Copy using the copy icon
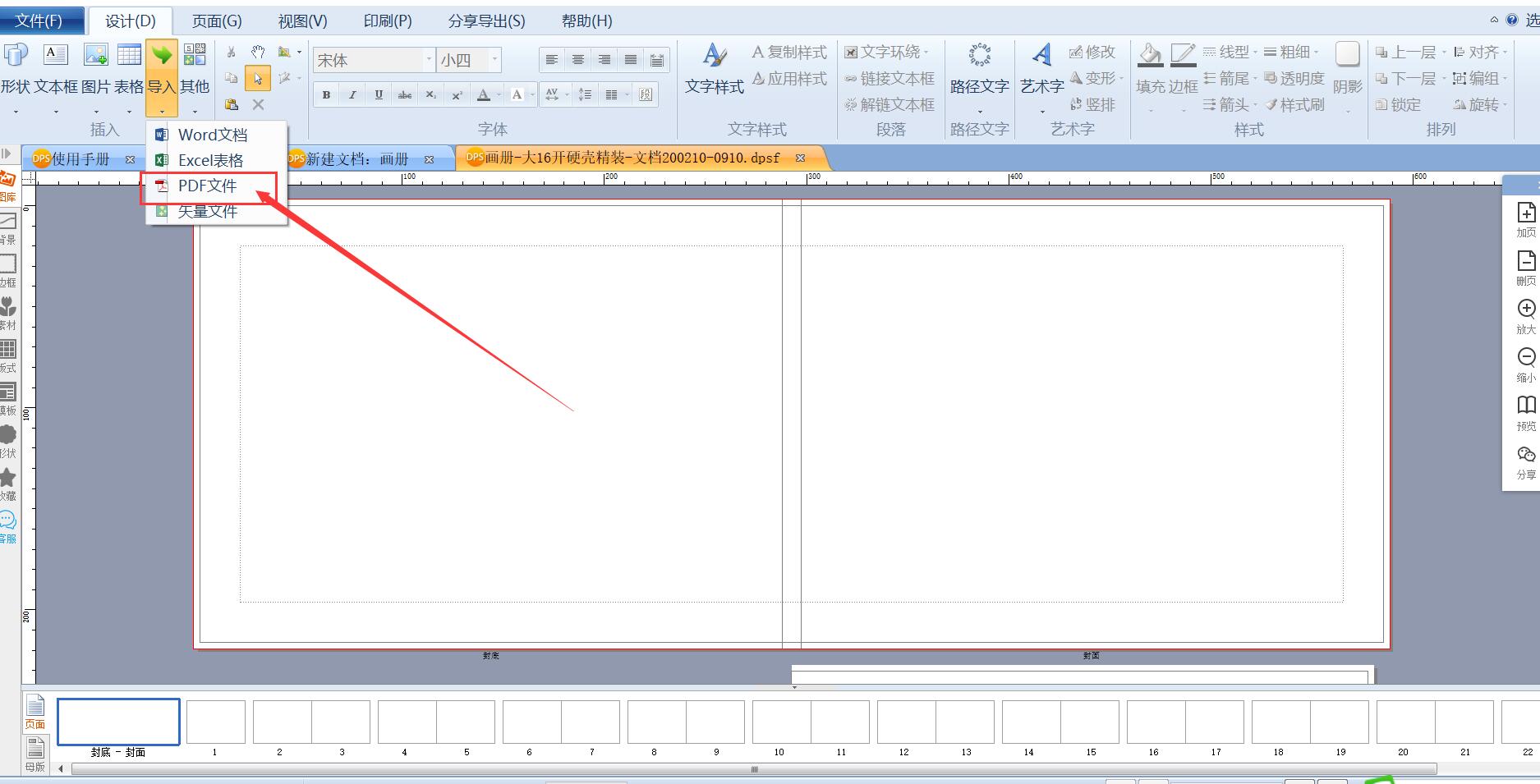 232,79
